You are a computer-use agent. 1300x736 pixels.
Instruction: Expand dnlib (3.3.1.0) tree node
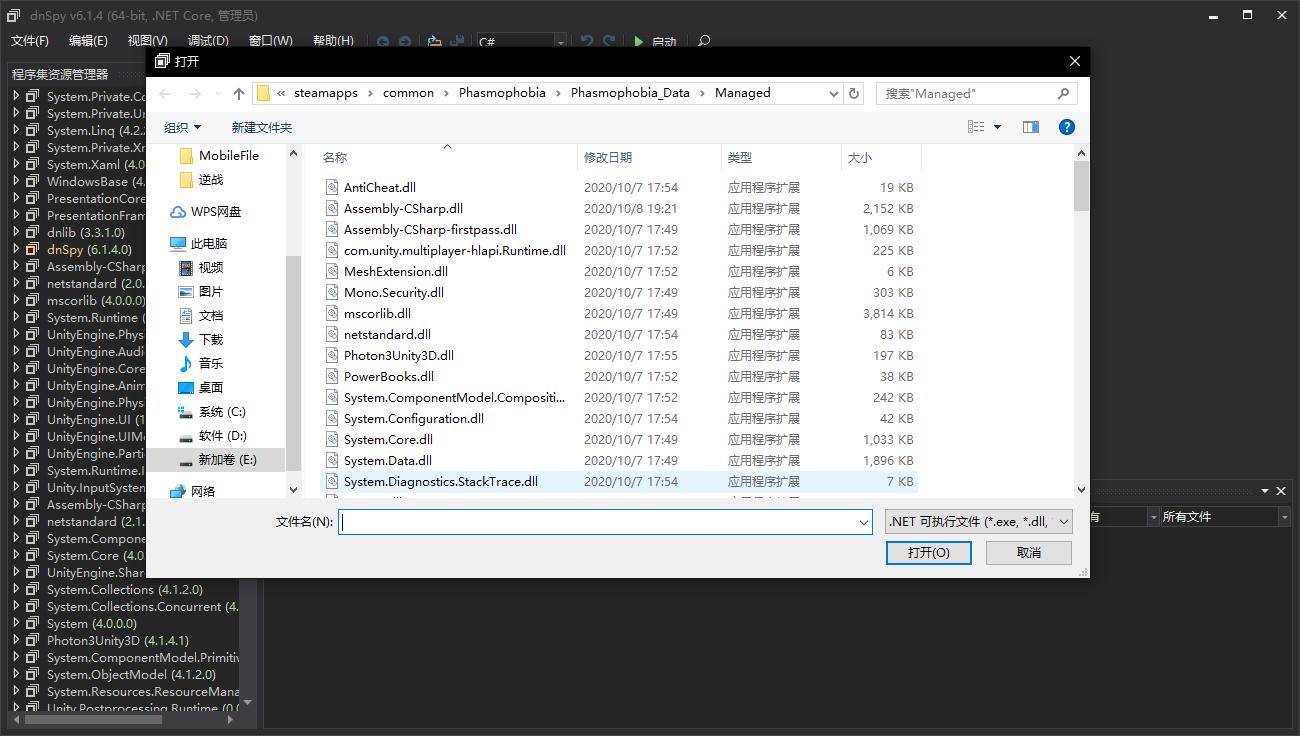16,232
